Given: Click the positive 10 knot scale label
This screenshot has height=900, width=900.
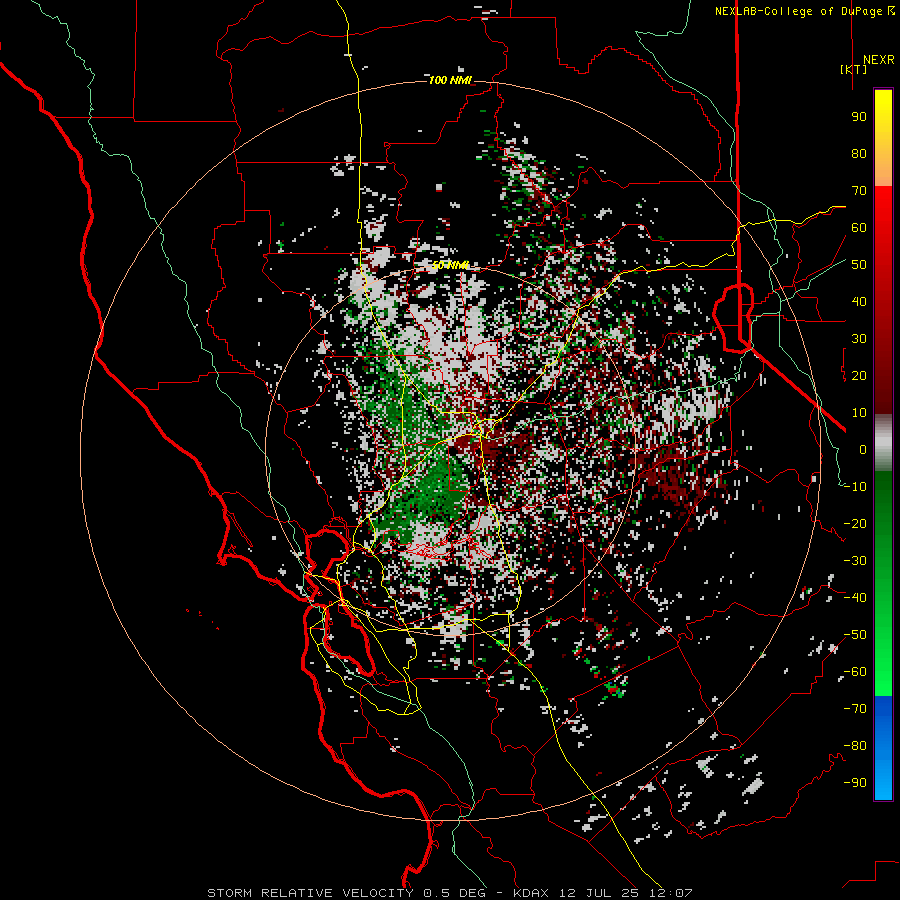Looking at the screenshot, I should tap(859, 413).
